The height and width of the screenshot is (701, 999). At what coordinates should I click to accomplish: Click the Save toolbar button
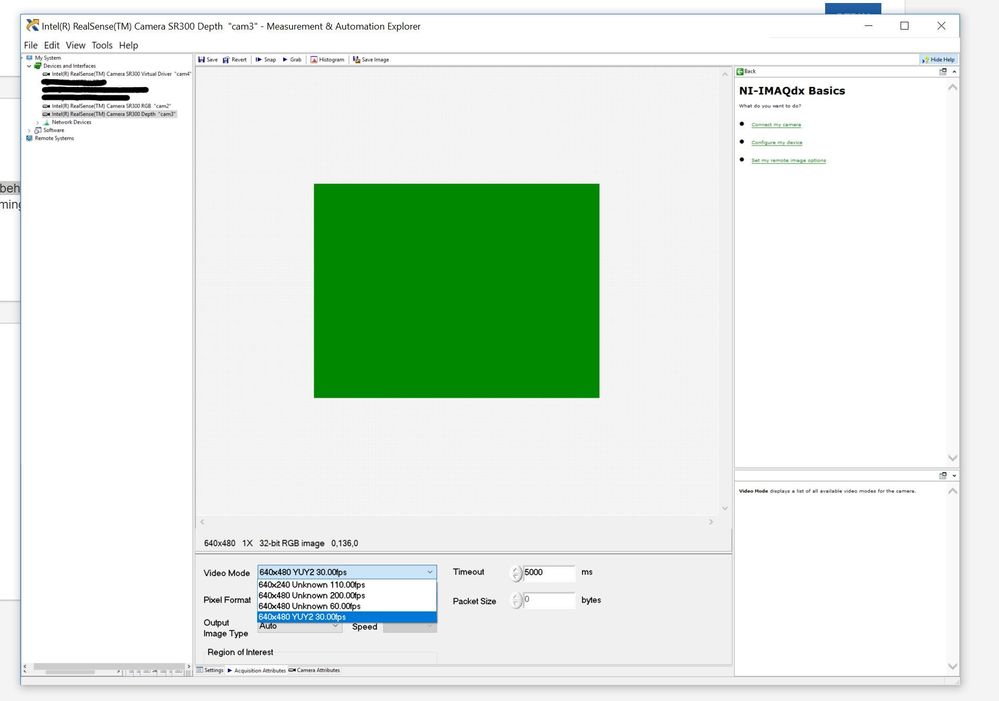[208, 59]
